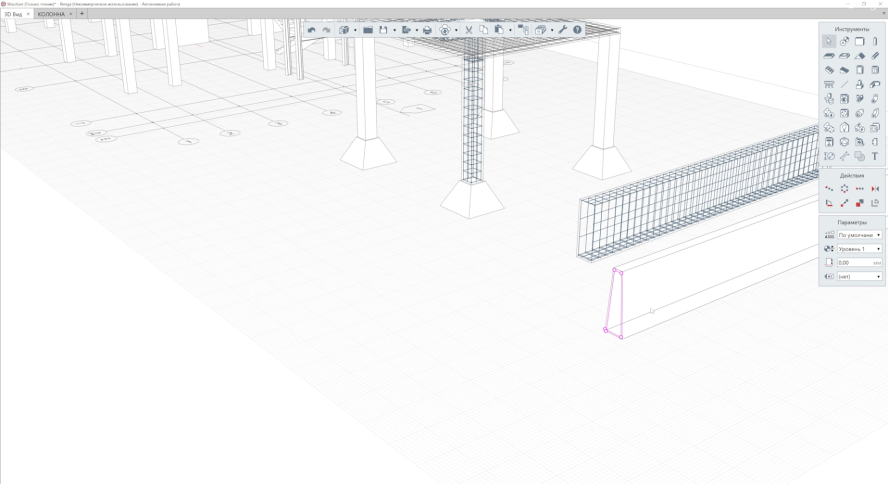Select the arrow selection tool
The width and height of the screenshot is (888, 500).
pos(829,42)
